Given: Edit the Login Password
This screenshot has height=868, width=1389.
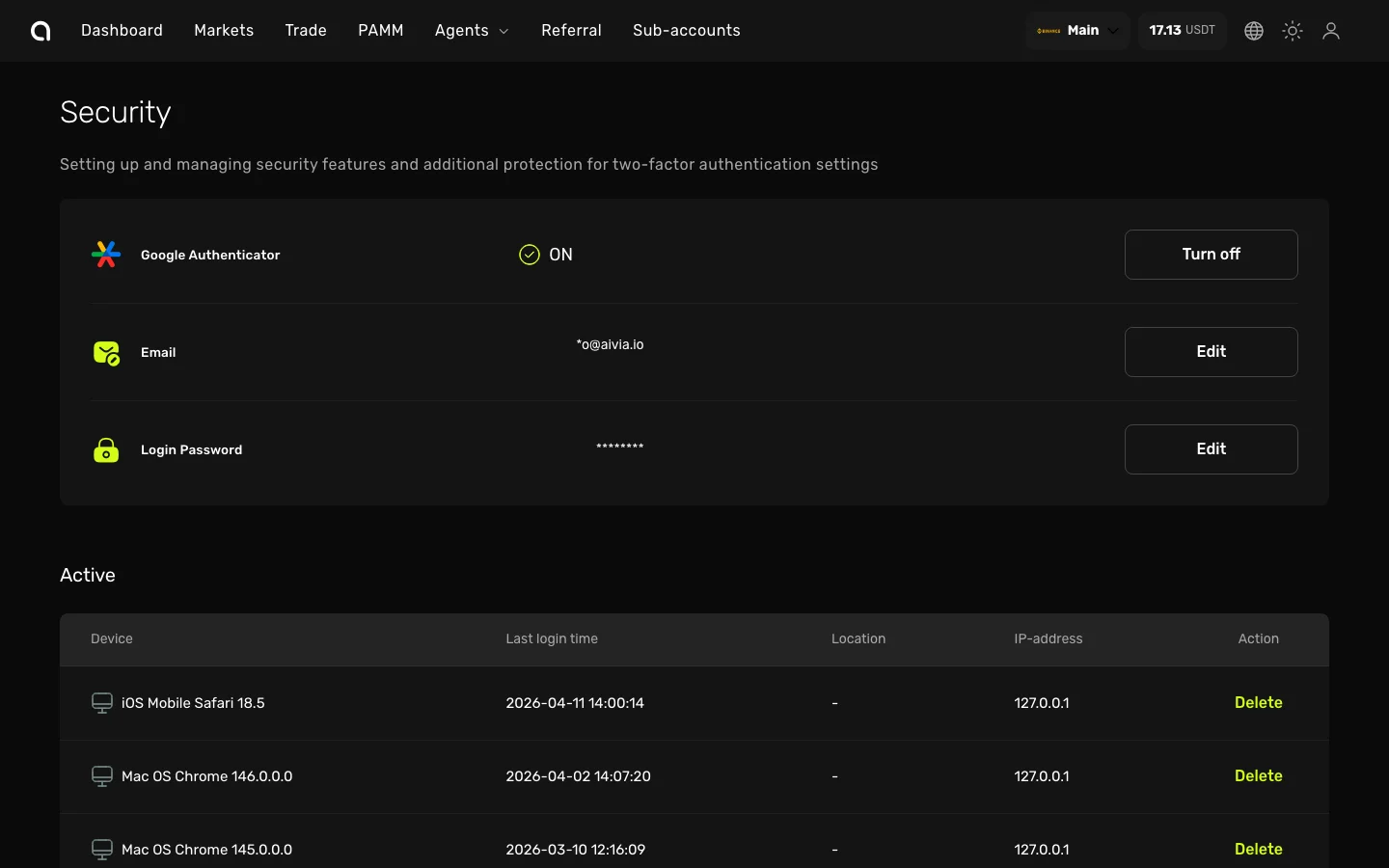Looking at the screenshot, I should pyautogui.click(x=1211, y=449).
